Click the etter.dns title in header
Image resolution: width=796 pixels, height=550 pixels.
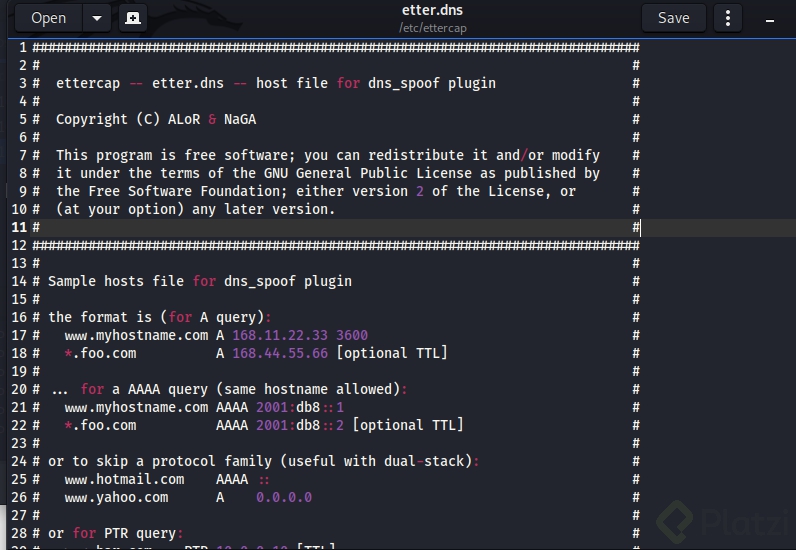432,10
